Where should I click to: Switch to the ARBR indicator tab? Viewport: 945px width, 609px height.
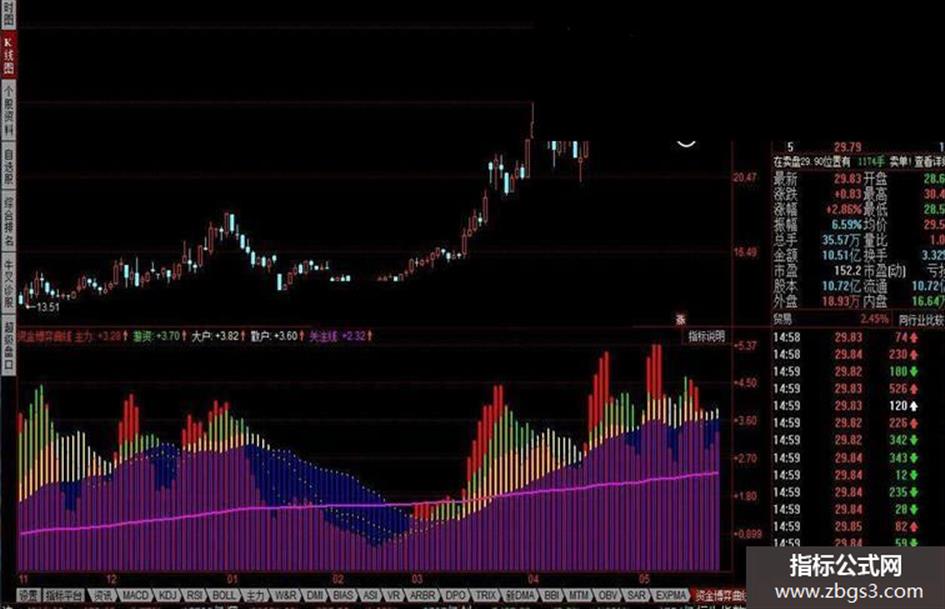[422, 596]
